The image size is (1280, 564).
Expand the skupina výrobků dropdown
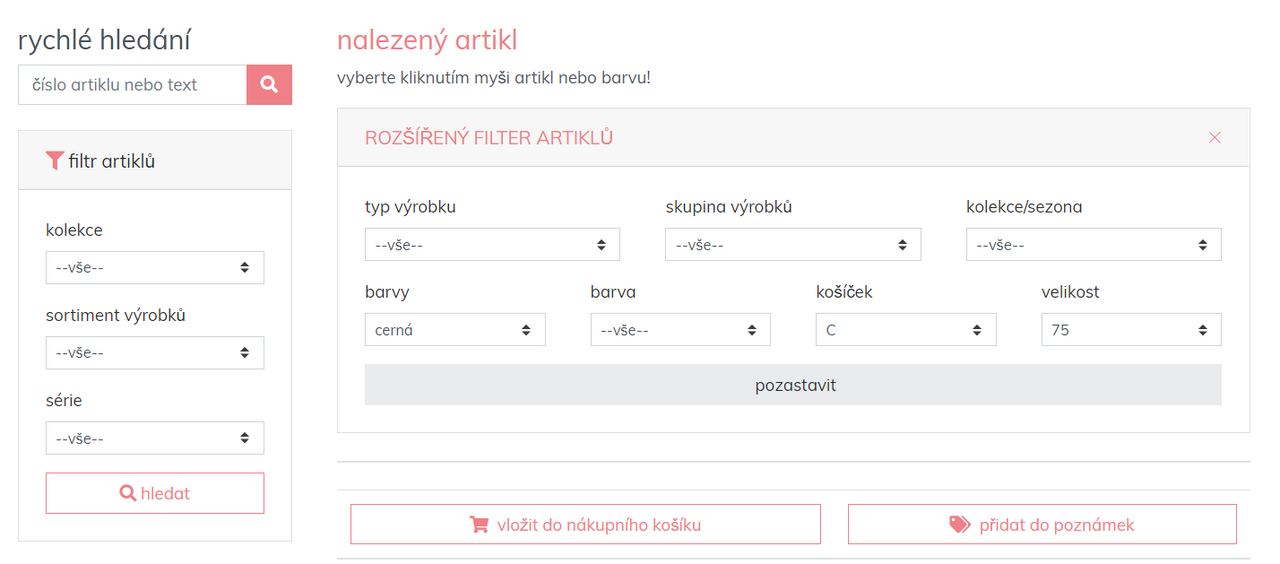click(x=792, y=245)
